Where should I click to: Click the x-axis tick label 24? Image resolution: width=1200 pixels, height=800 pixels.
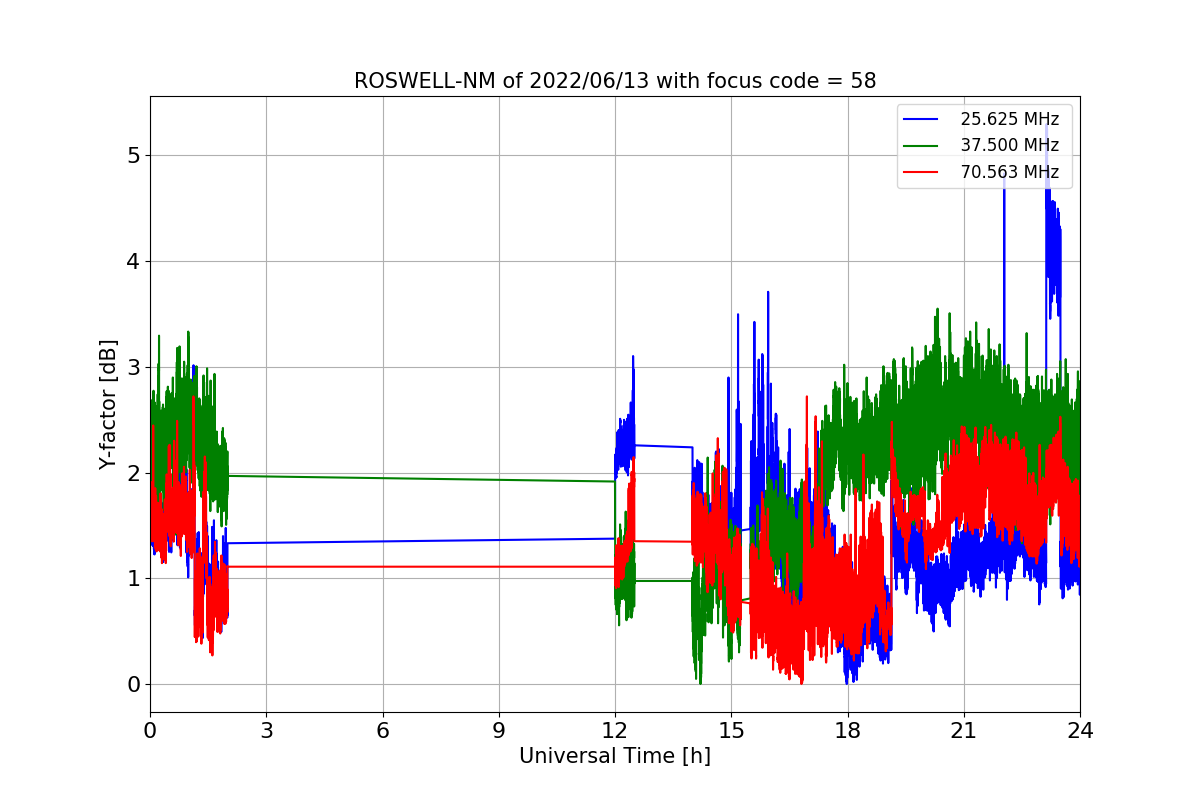[x=1080, y=731]
